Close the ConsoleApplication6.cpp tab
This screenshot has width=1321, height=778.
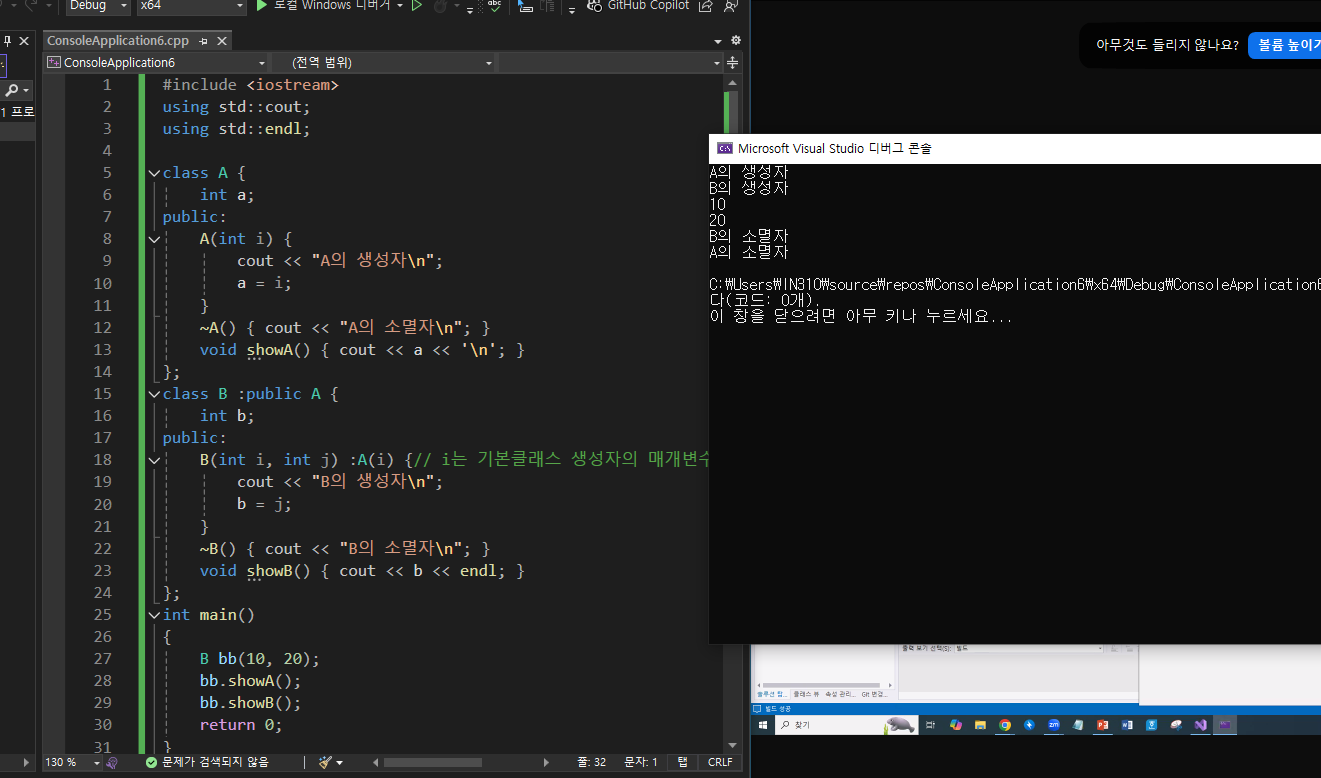[x=222, y=41]
